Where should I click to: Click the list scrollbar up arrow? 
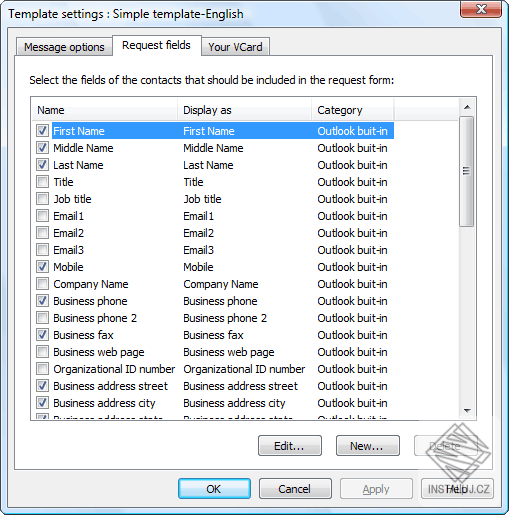467,107
